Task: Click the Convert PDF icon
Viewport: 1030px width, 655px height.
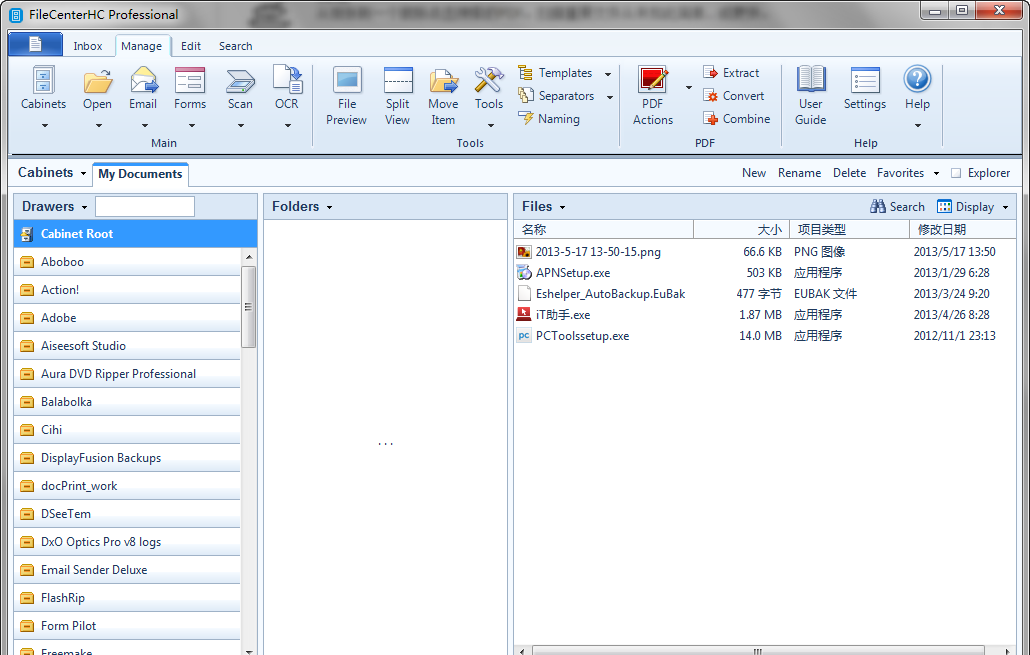Action: 710,95
